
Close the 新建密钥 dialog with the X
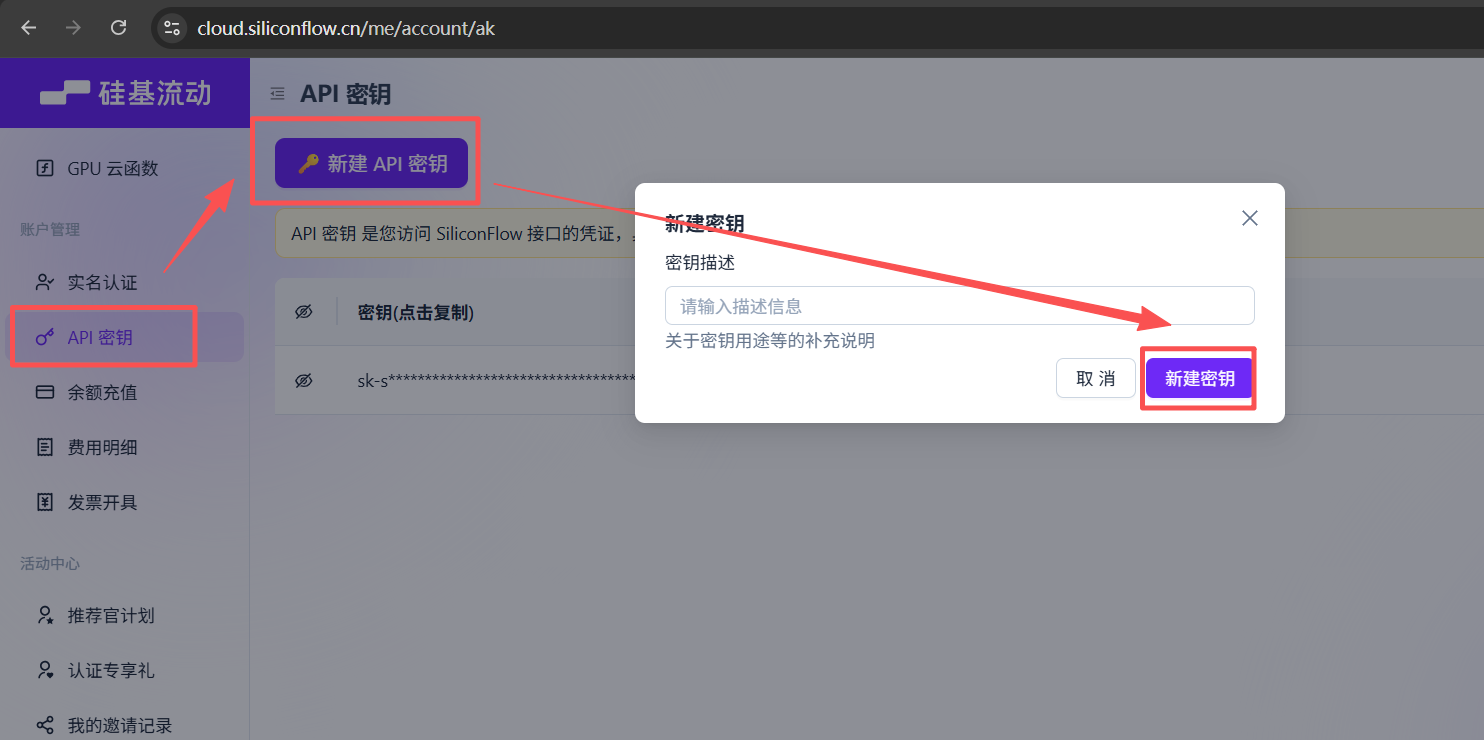coord(1249,218)
